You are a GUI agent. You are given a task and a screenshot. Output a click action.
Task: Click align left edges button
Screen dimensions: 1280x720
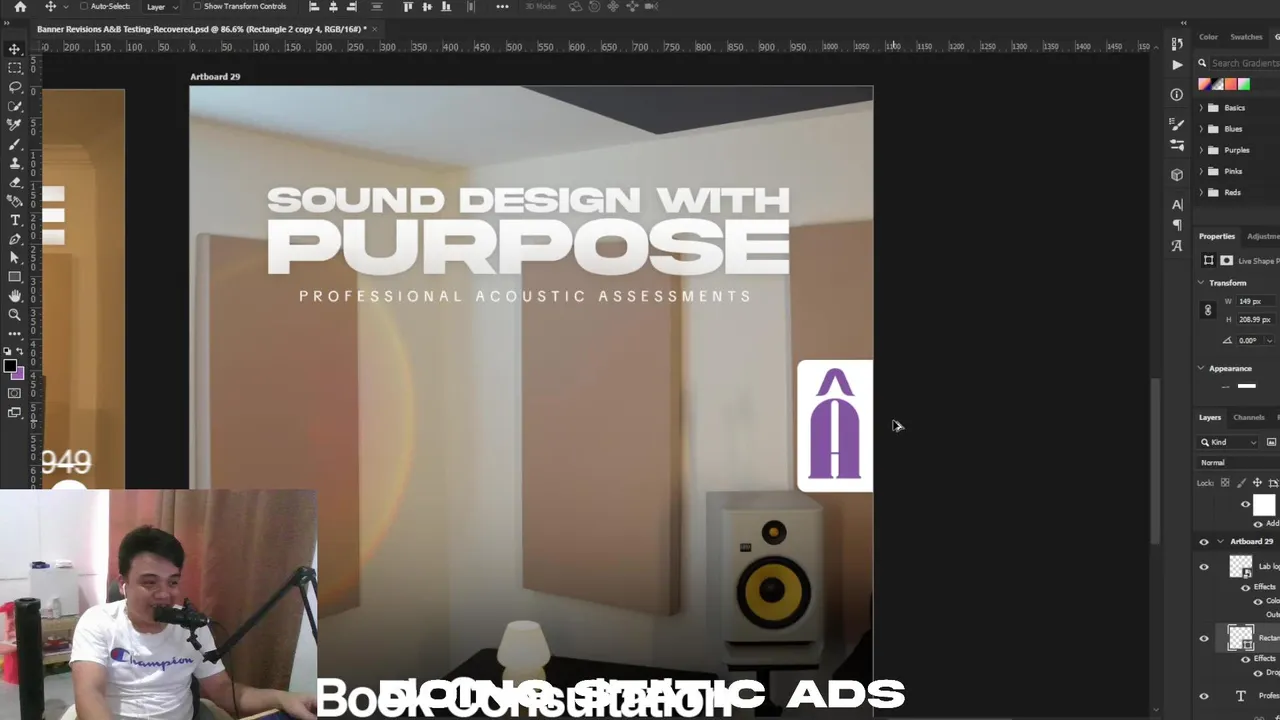coord(314,7)
